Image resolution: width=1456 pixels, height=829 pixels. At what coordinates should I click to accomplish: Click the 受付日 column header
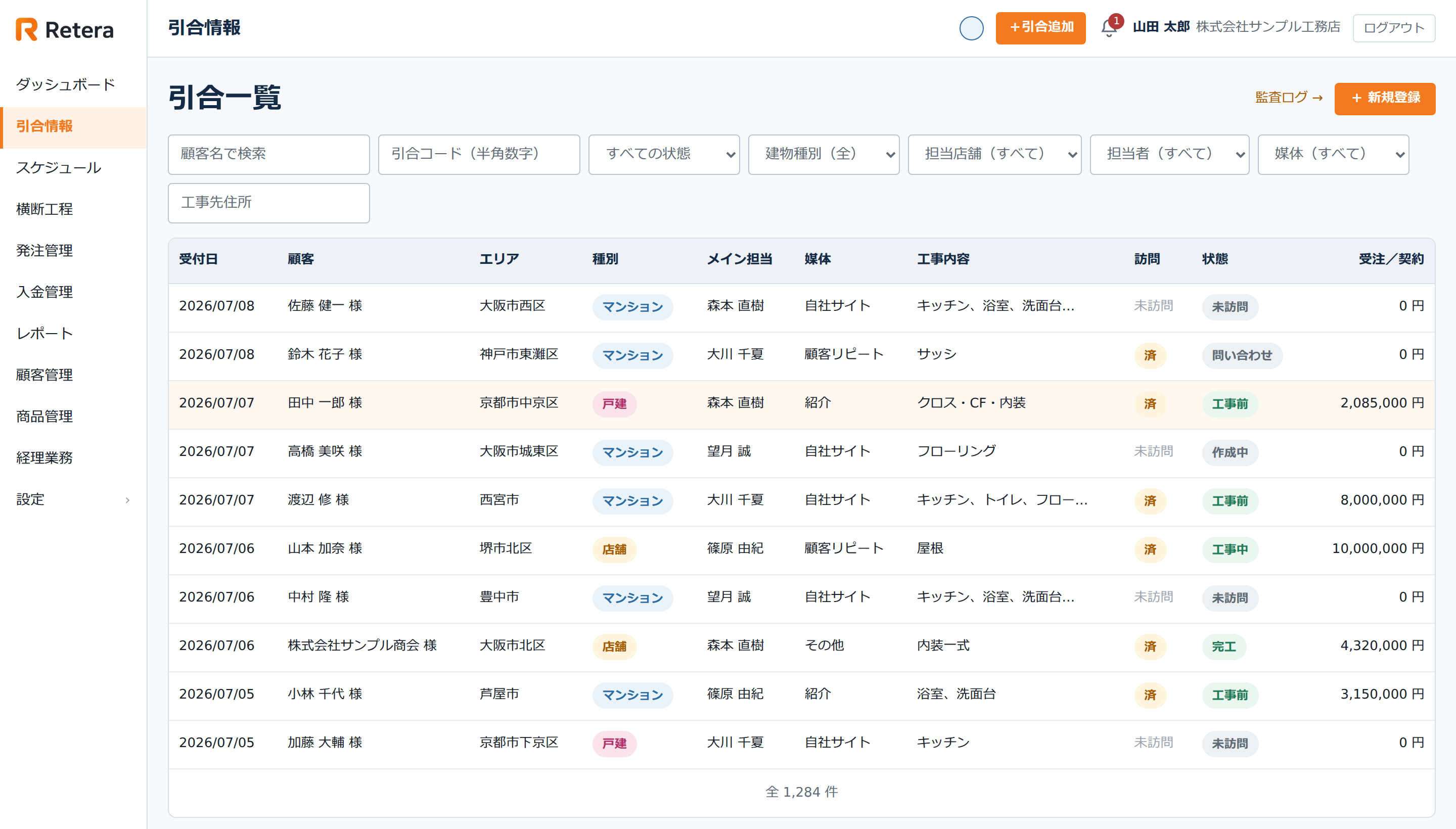199,260
